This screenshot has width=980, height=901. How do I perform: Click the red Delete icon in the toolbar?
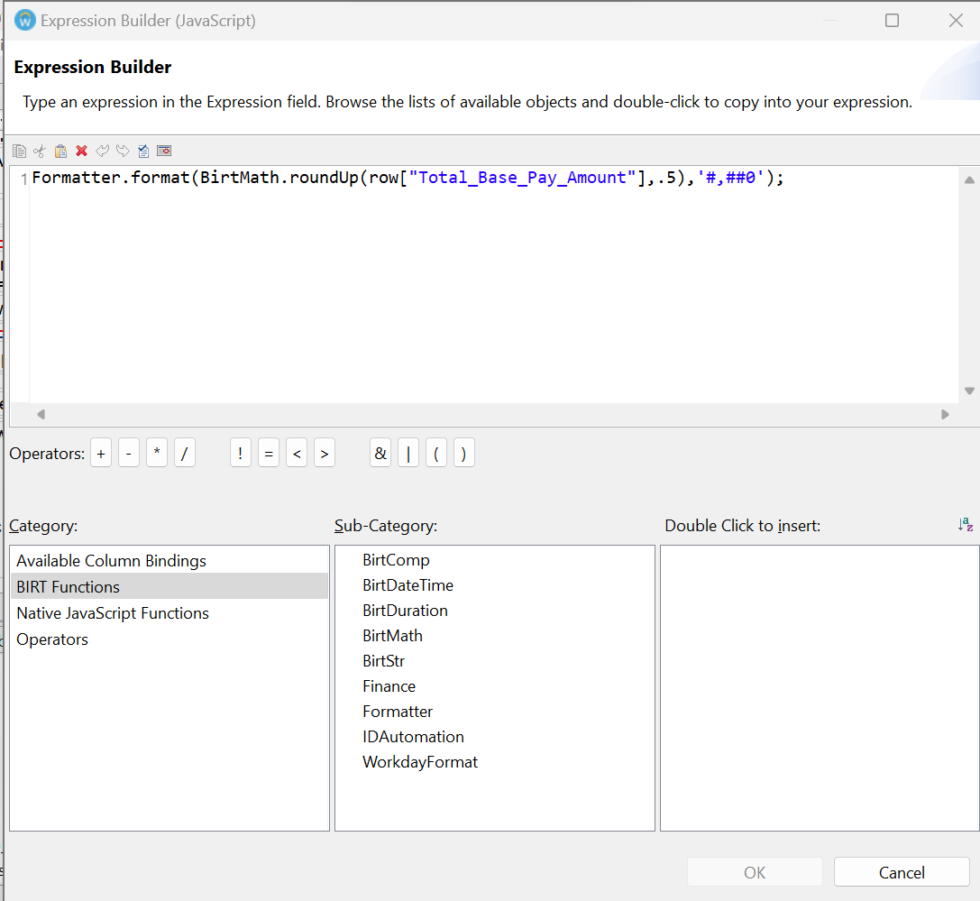[x=81, y=150]
